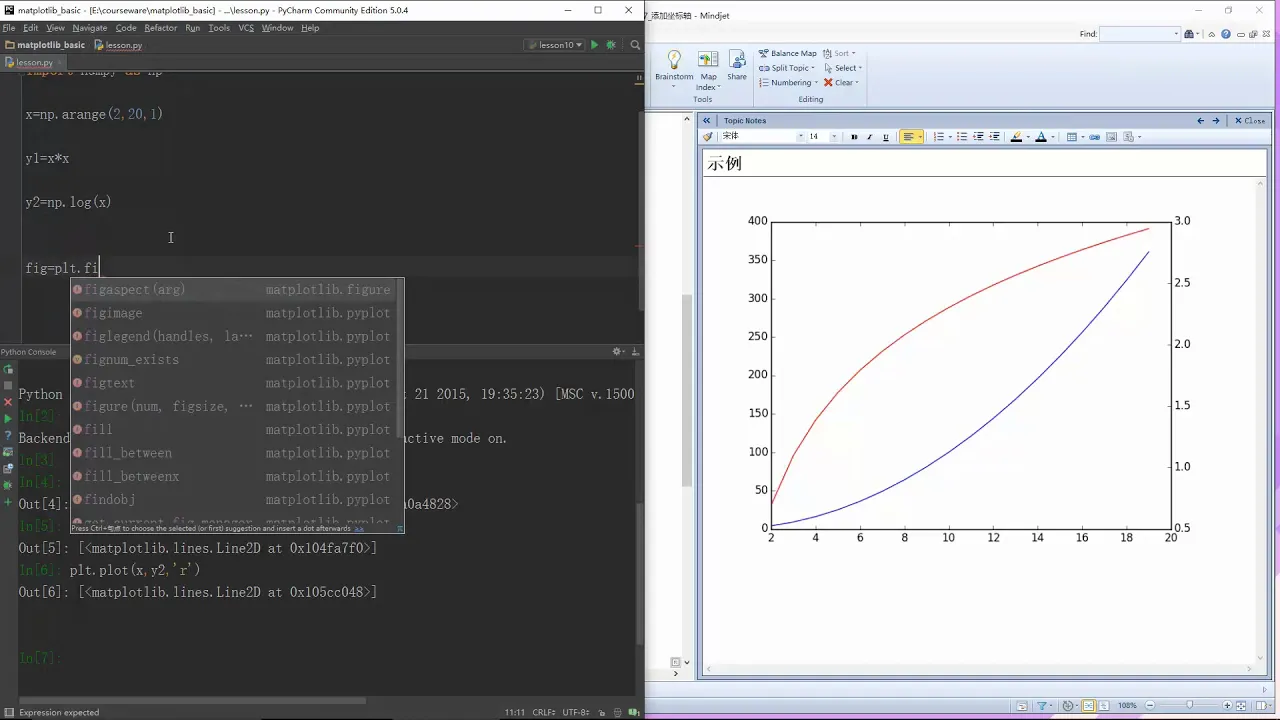Open Mindjet help question mark icon

coord(1224,34)
